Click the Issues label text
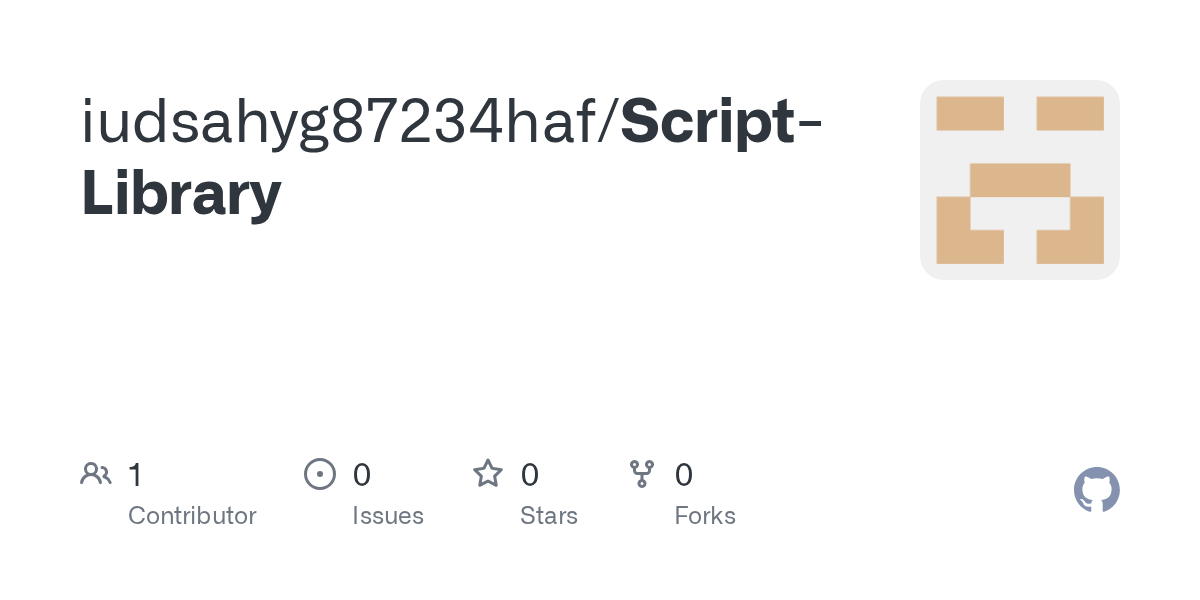Image resolution: width=1200 pixels, height=600 pixels. click(x=388, y=516)
